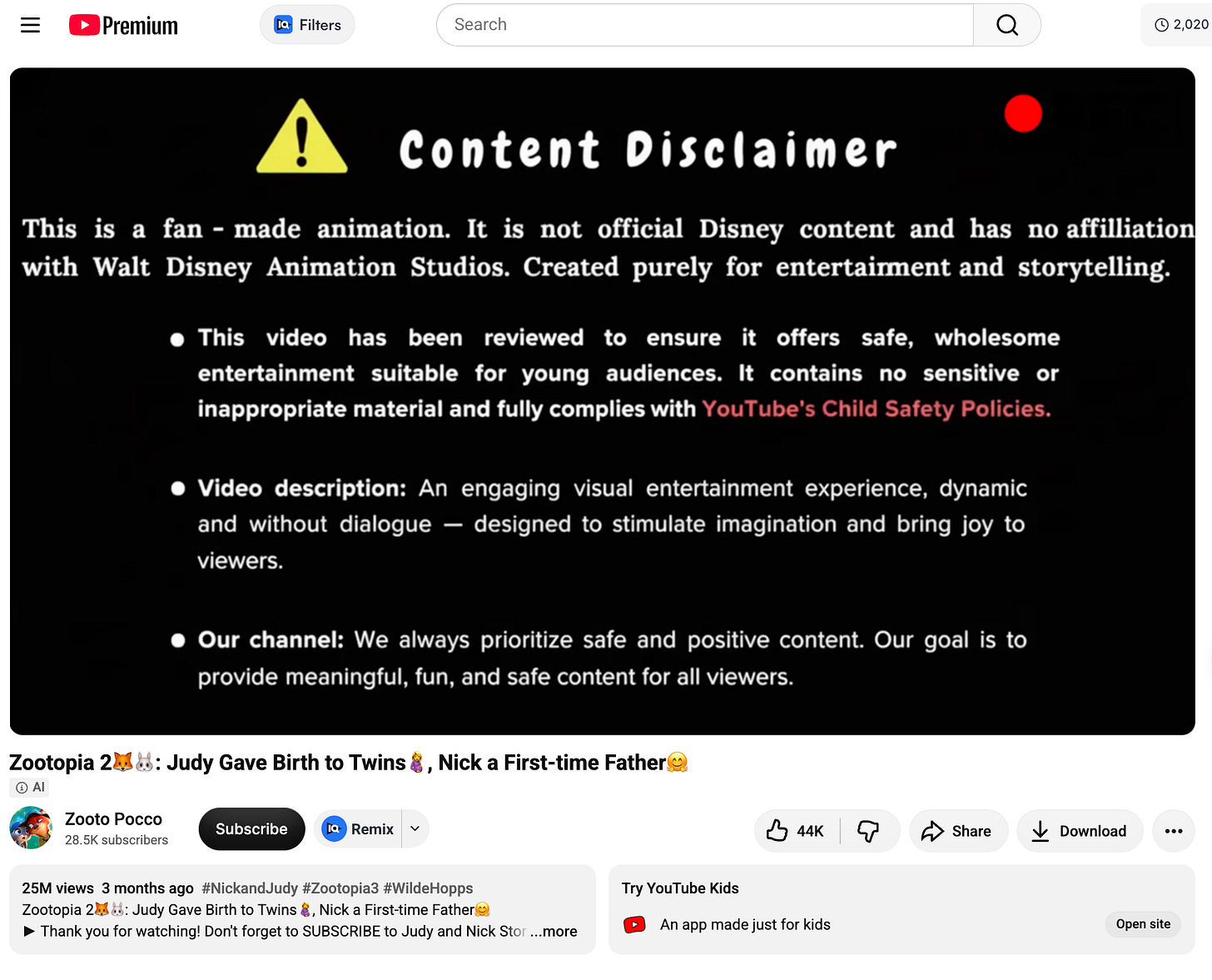This screenshot has width=1212, height=980.
Task: Open the Zooto Pocco channel avatar
Action: 31,828
